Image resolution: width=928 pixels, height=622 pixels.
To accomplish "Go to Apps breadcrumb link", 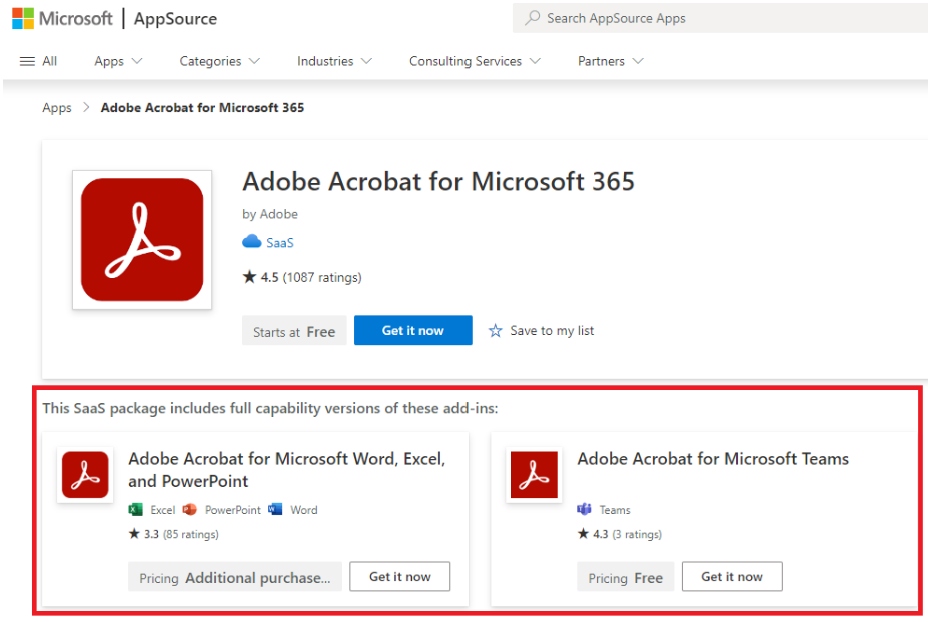I will (x=57, y=108).
